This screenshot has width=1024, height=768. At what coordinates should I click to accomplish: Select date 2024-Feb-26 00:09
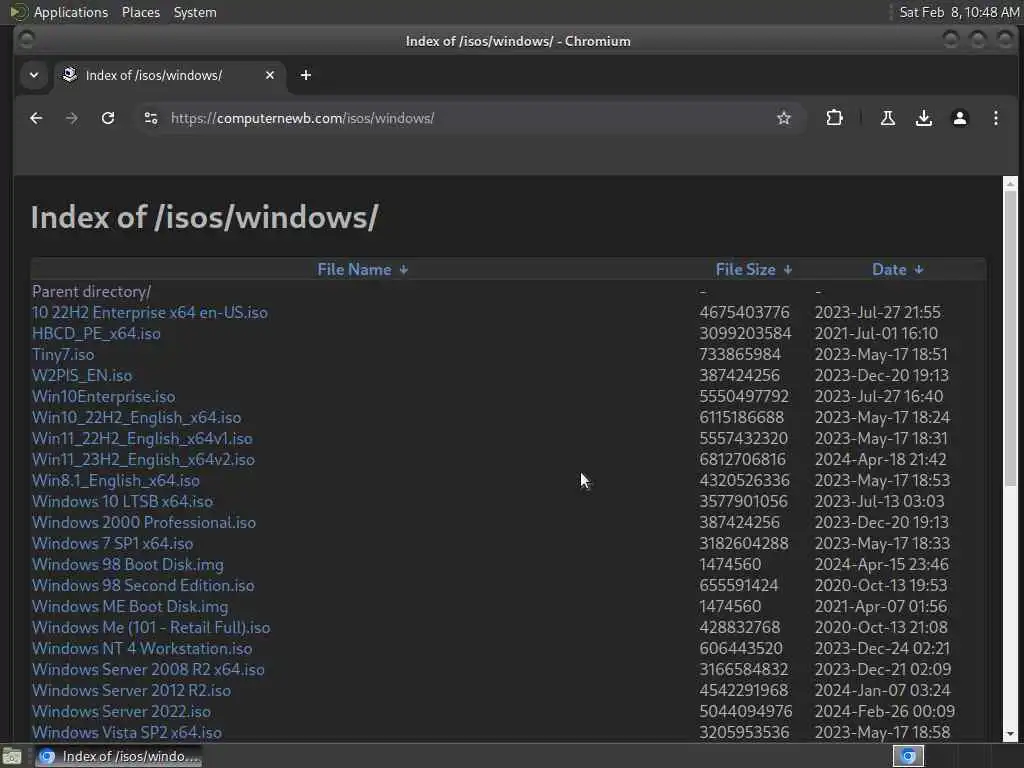coord(884,711)
